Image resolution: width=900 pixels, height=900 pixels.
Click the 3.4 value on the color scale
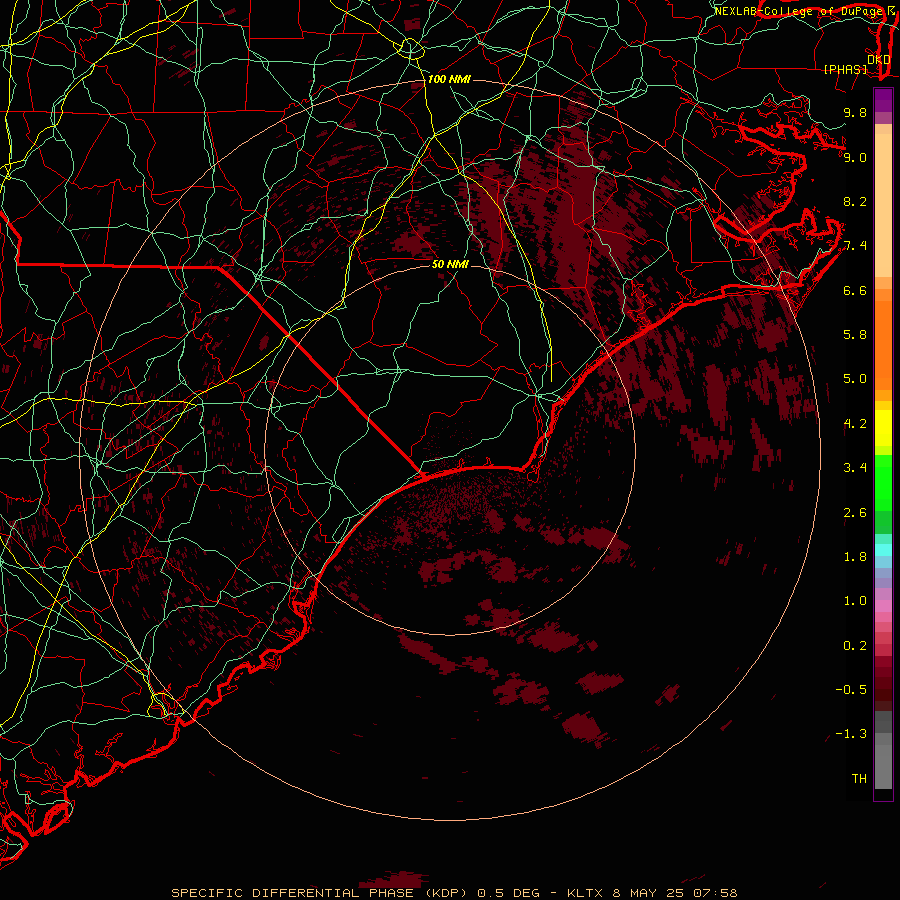pos(855,468)
